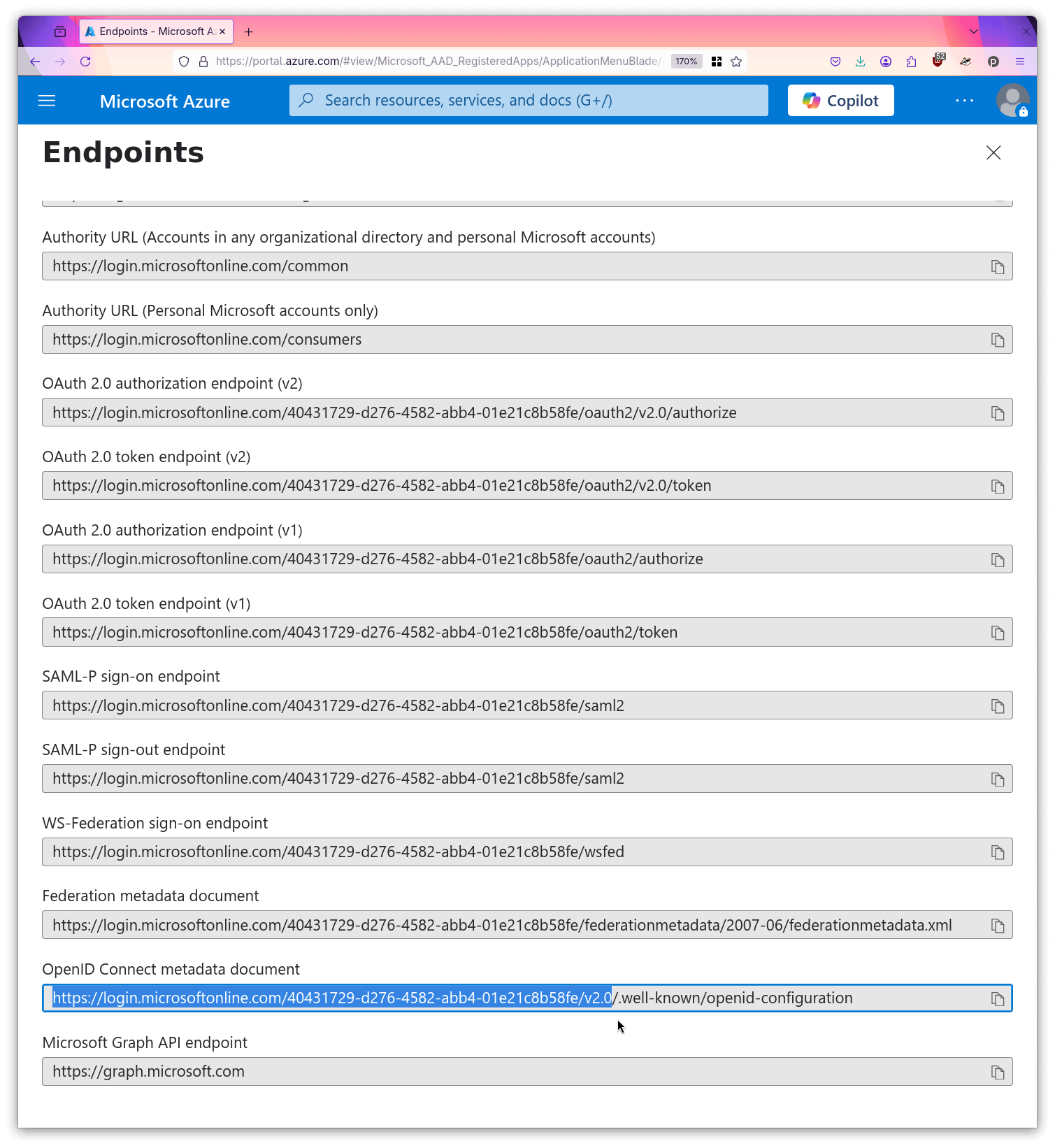This screenshot has height=1148, width=1055.
Task: Open the Privacy Badger extension
Action: 966,62
